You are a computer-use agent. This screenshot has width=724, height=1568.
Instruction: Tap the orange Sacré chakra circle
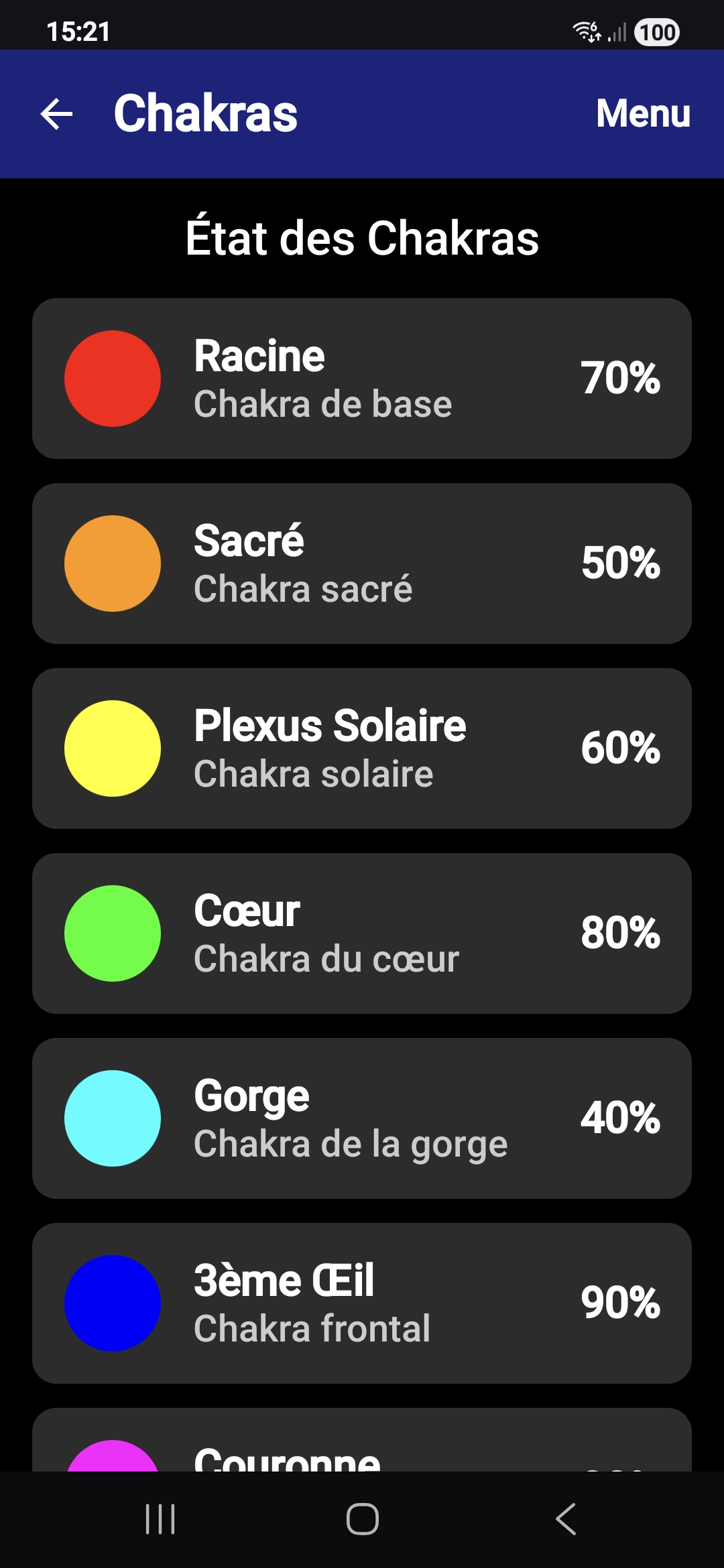(113, 564)
